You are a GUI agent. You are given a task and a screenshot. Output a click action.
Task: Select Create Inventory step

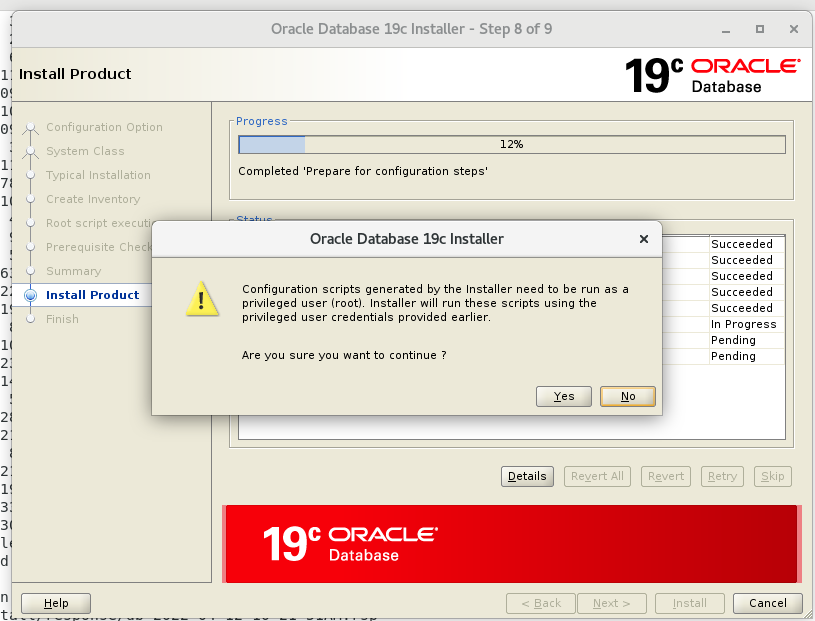pos(93,199)
